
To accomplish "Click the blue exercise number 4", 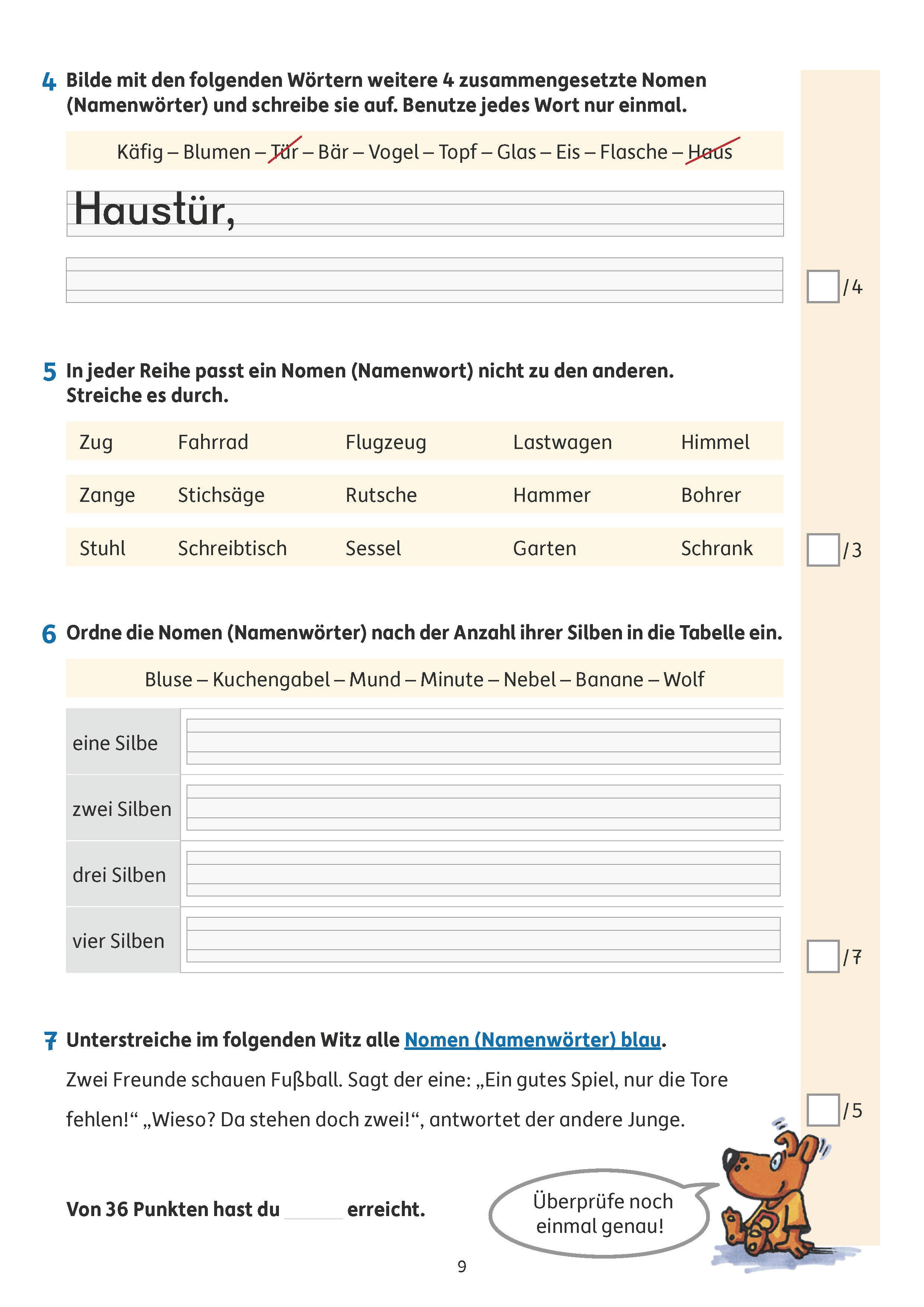I will coord(50,82).
